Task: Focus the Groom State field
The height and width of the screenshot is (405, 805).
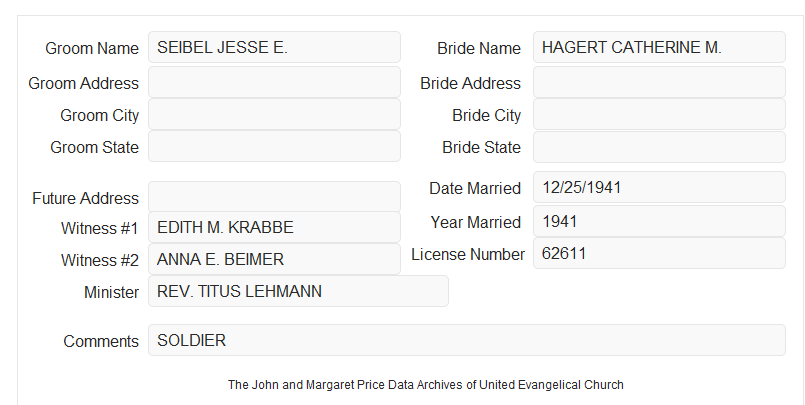Action: coord(274,146)
